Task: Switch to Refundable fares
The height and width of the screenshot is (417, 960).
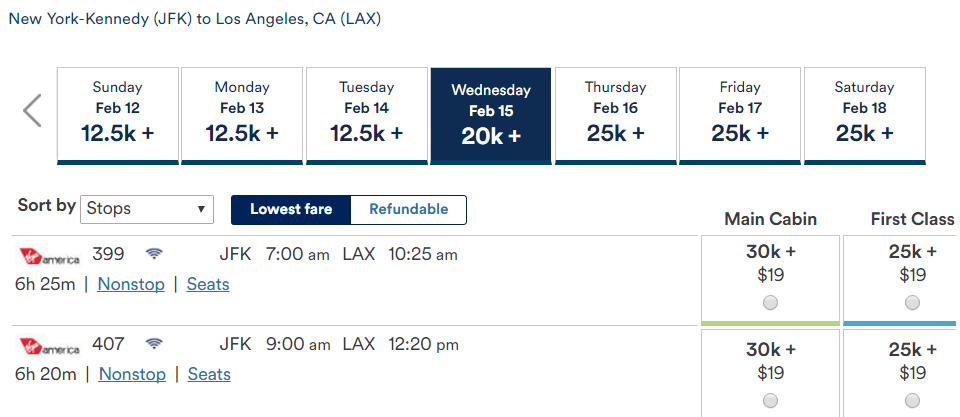Action: pyautogui.click(x=408, y=209)
